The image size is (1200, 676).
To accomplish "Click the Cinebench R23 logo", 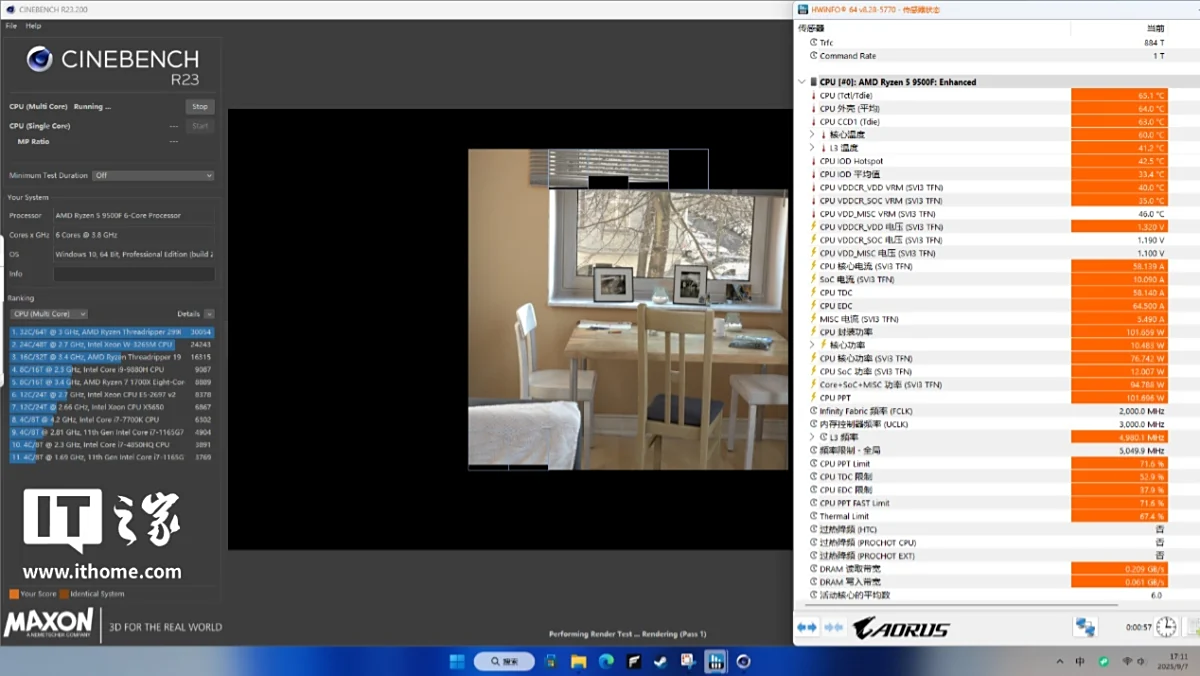I will pyautogui.click(x=40, y=58).
